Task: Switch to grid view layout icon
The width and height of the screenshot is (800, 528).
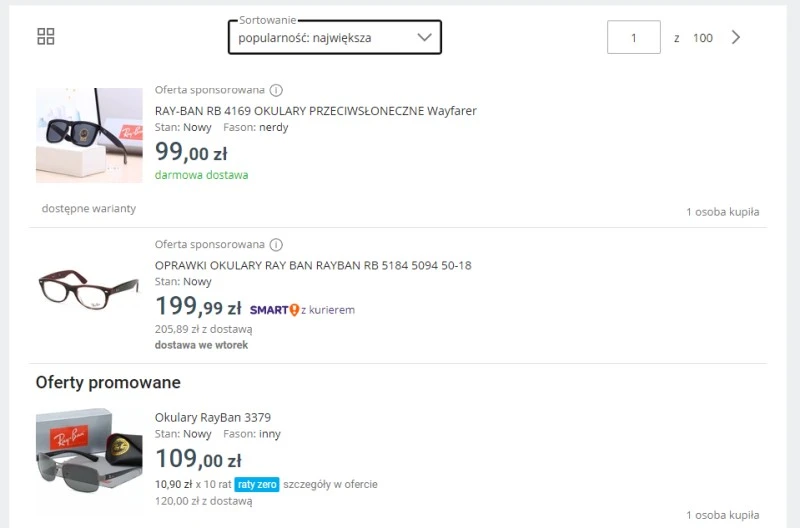Action: click(x=45, y=37)
